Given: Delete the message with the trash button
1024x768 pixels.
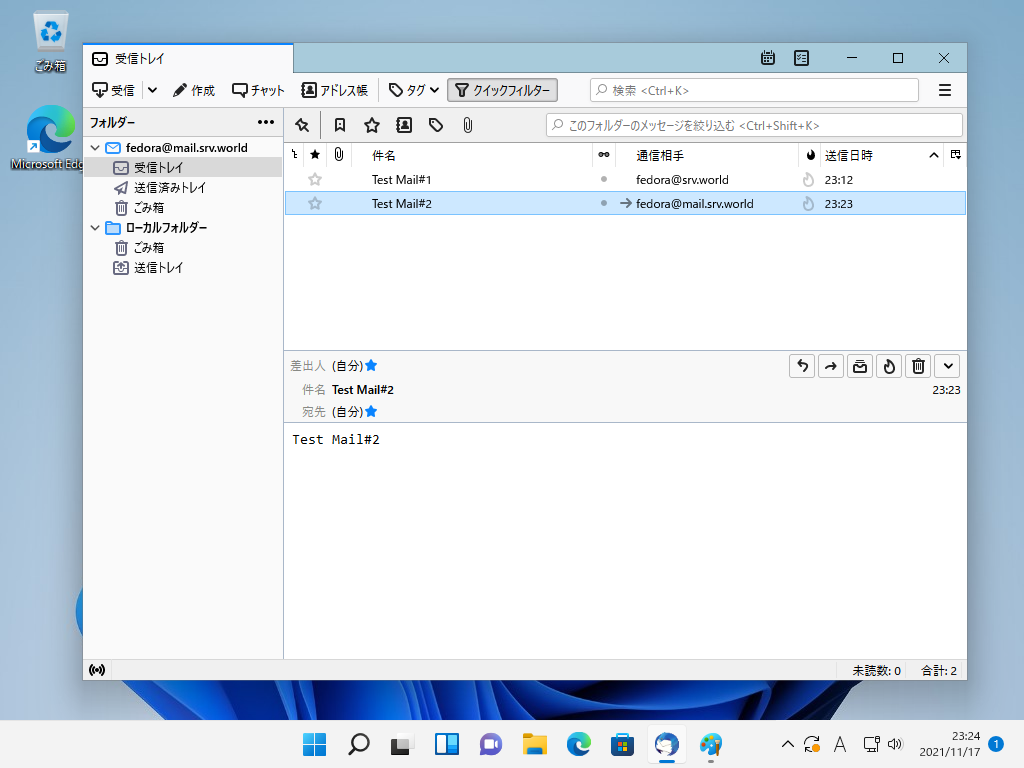Looking at the screenshot, I should click(919, 366).
